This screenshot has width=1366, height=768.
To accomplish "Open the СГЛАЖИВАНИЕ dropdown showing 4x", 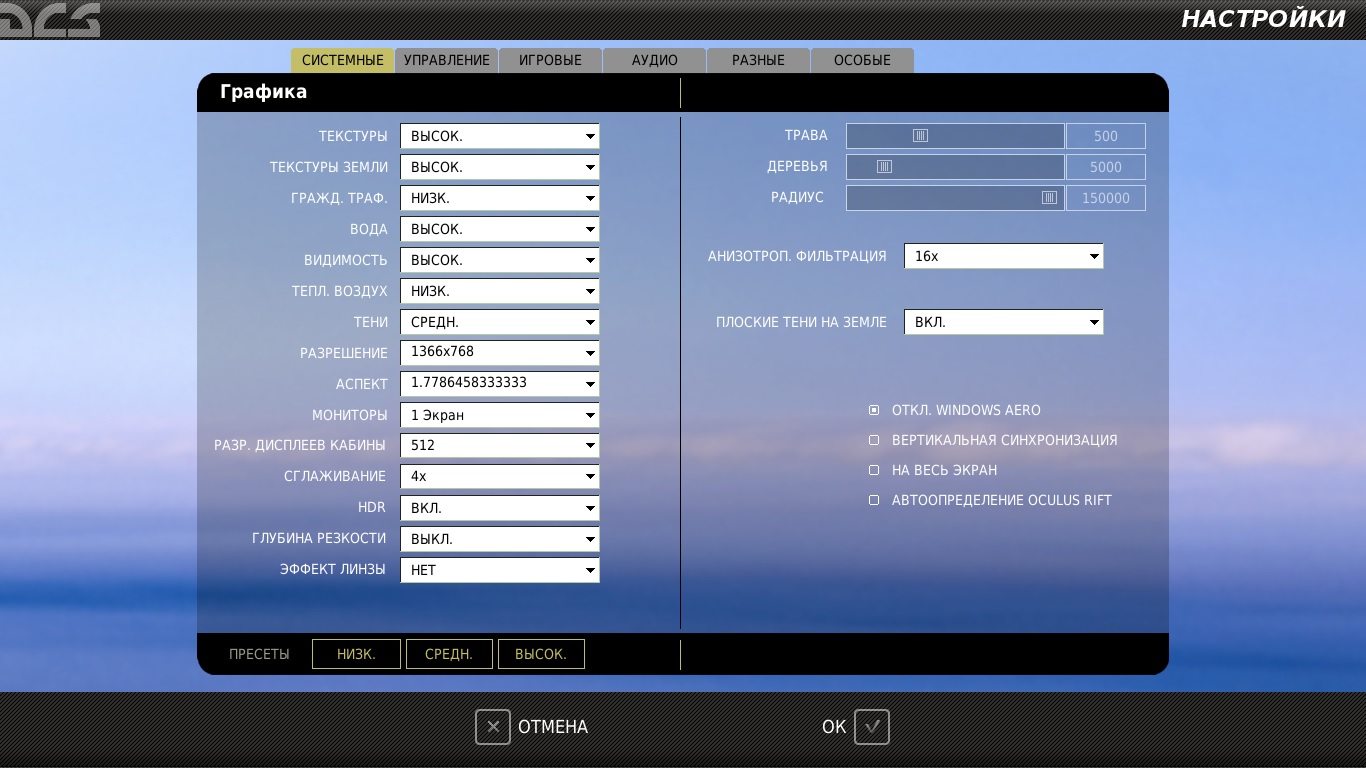I will coord(500,477).
